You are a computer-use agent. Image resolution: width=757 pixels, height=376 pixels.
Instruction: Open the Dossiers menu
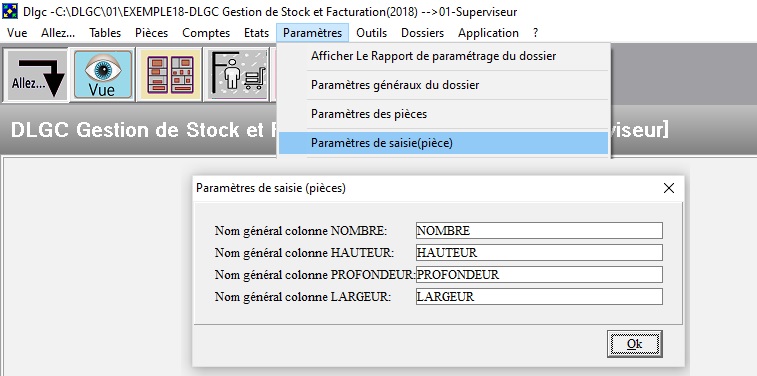pos(422,33)
